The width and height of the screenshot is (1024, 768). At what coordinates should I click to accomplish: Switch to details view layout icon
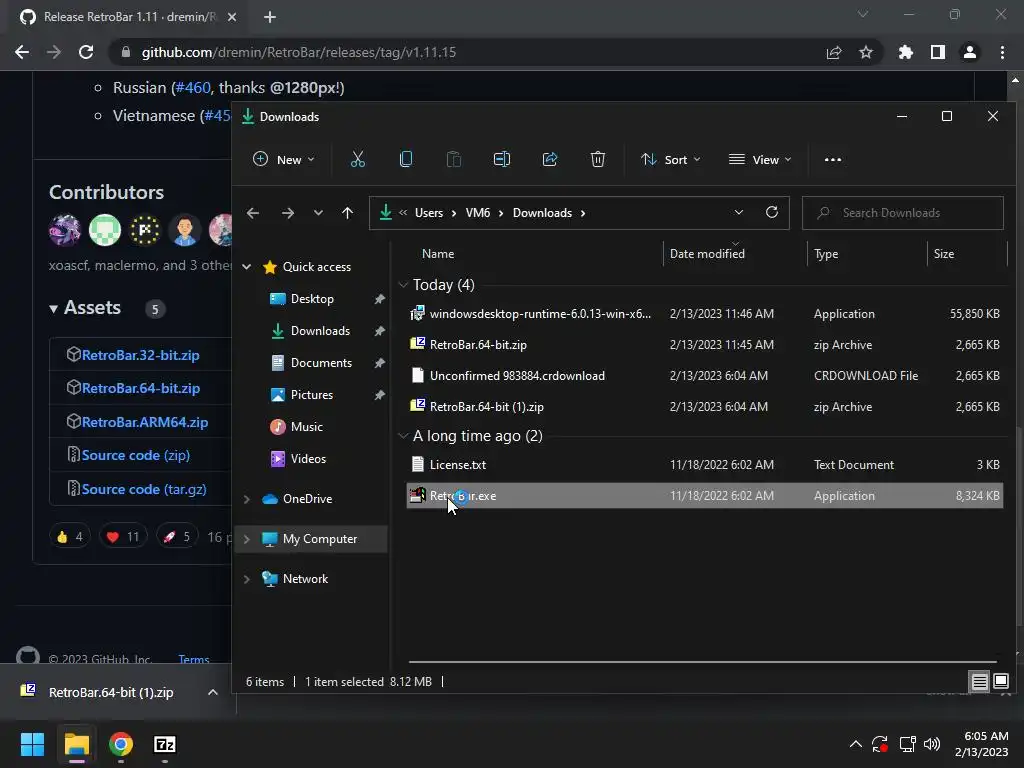coord(979,682)
